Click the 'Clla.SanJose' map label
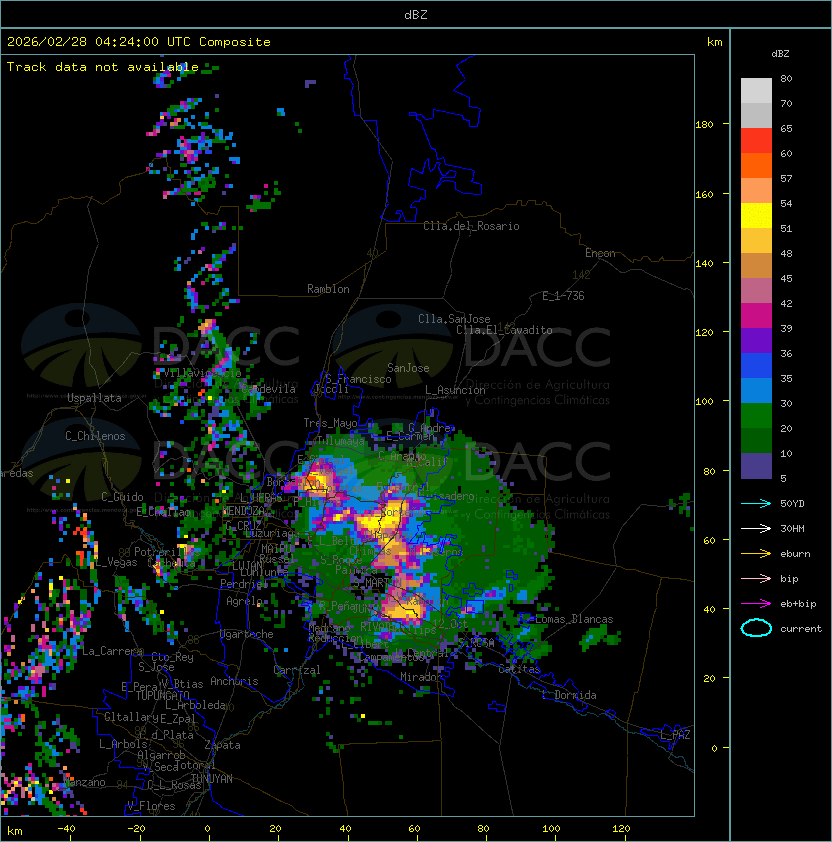The image size is (832, 842). point(454,319)
